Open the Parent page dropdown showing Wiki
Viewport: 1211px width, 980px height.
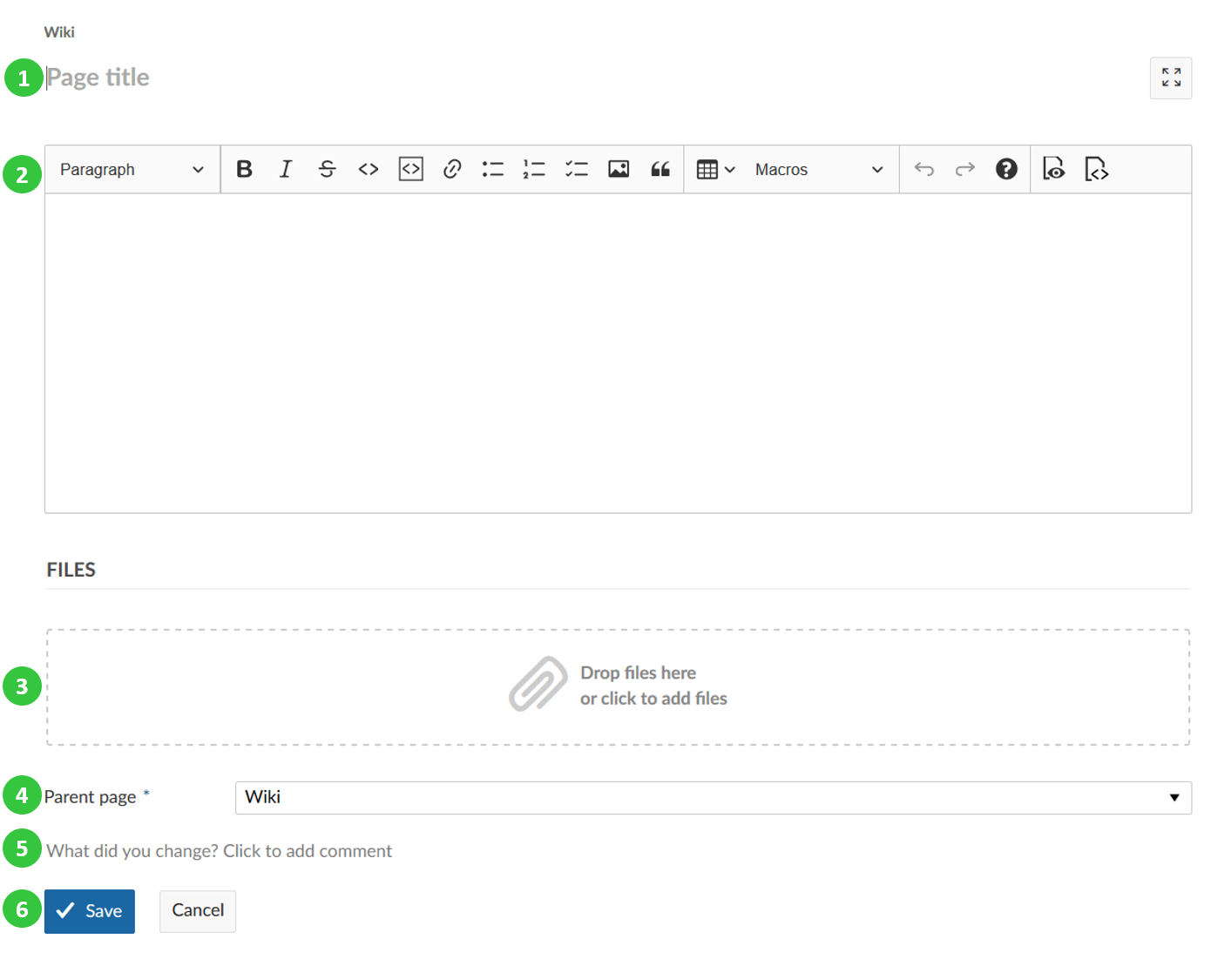click(x=713, y=797)
